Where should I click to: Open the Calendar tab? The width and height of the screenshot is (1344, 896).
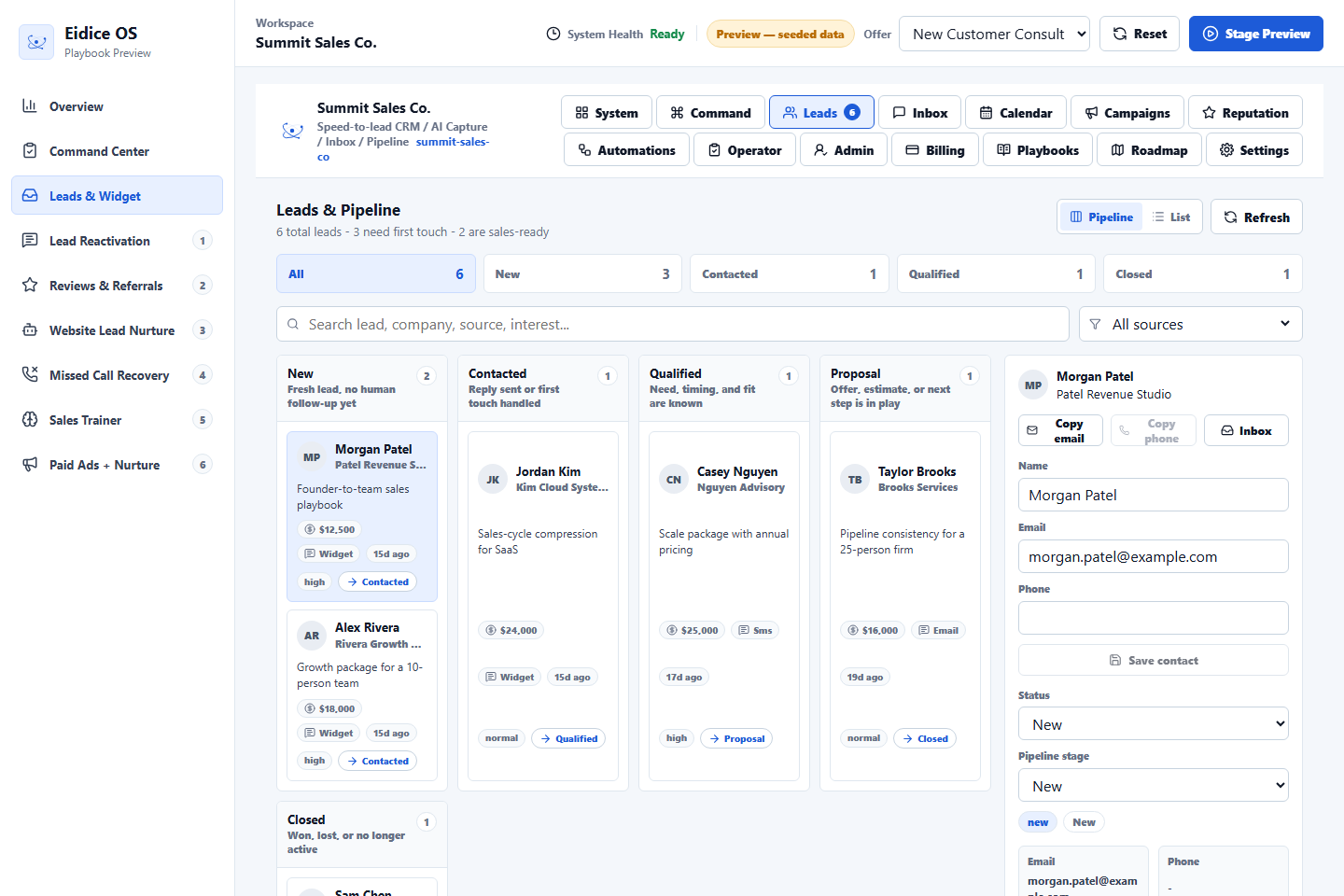[1015, 112]
